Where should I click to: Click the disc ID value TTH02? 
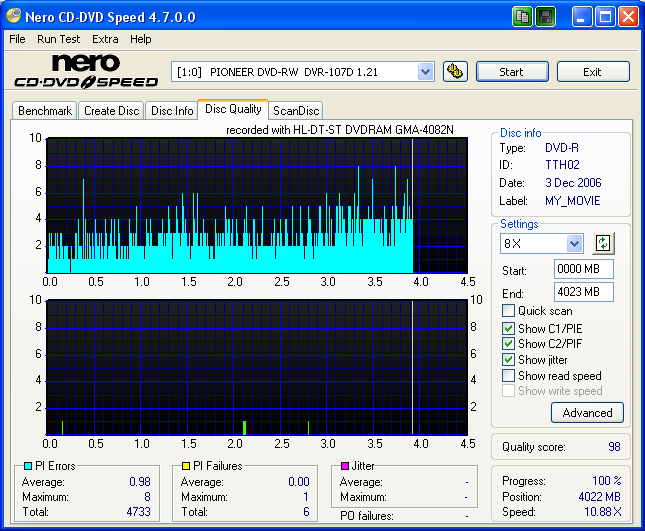(x=562, y=165)
